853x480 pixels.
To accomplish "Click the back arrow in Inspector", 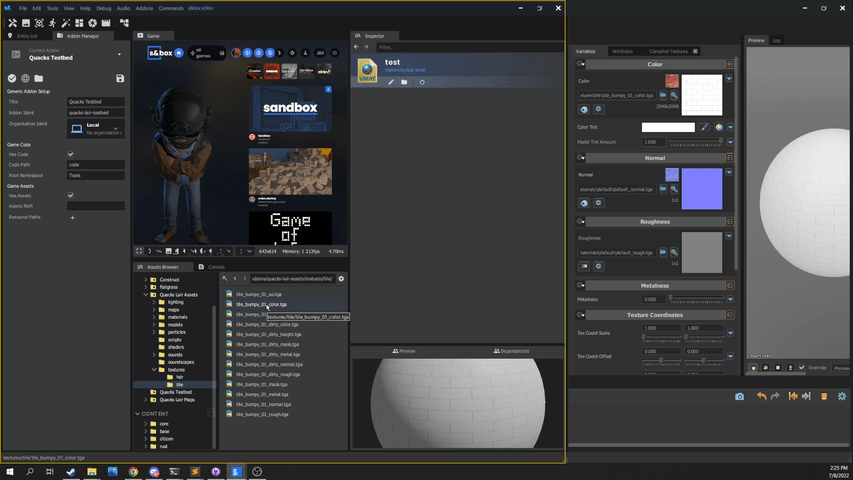I will 356,47.
